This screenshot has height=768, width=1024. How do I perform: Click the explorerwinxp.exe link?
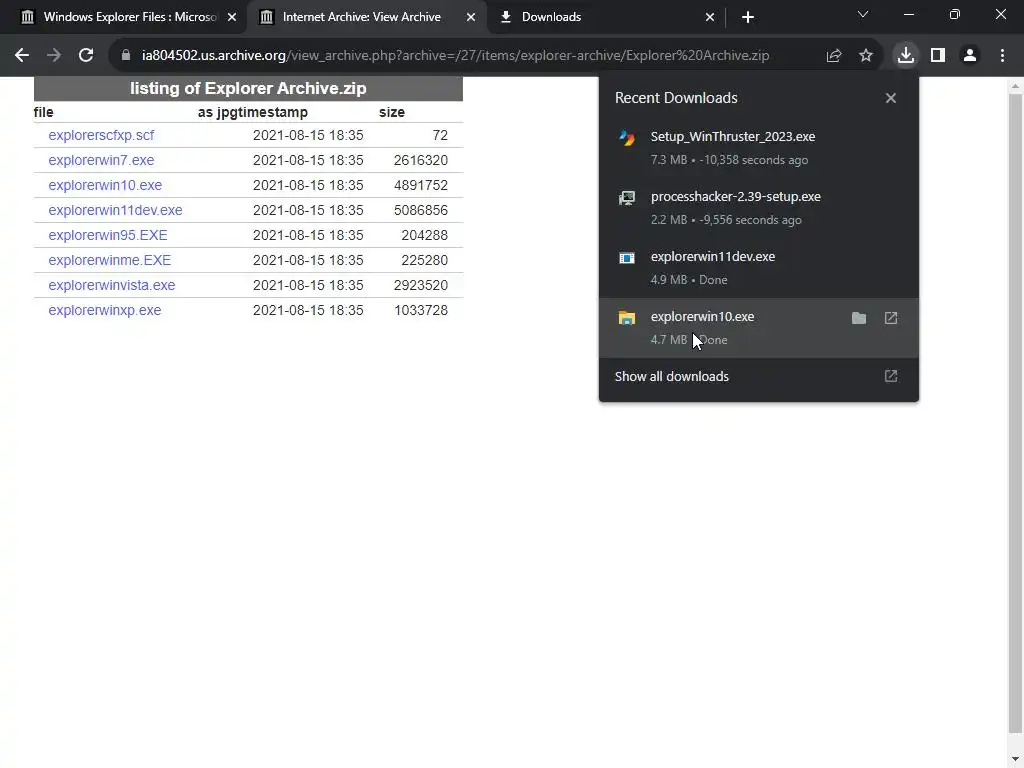click(104, 310)
